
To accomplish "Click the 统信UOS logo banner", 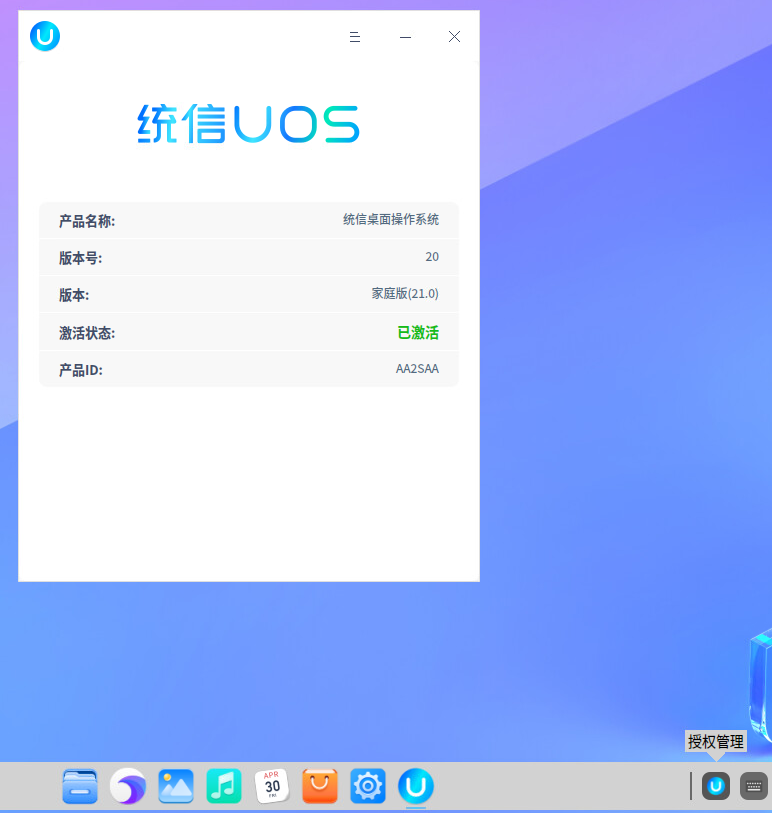I will tap(248, 123).
